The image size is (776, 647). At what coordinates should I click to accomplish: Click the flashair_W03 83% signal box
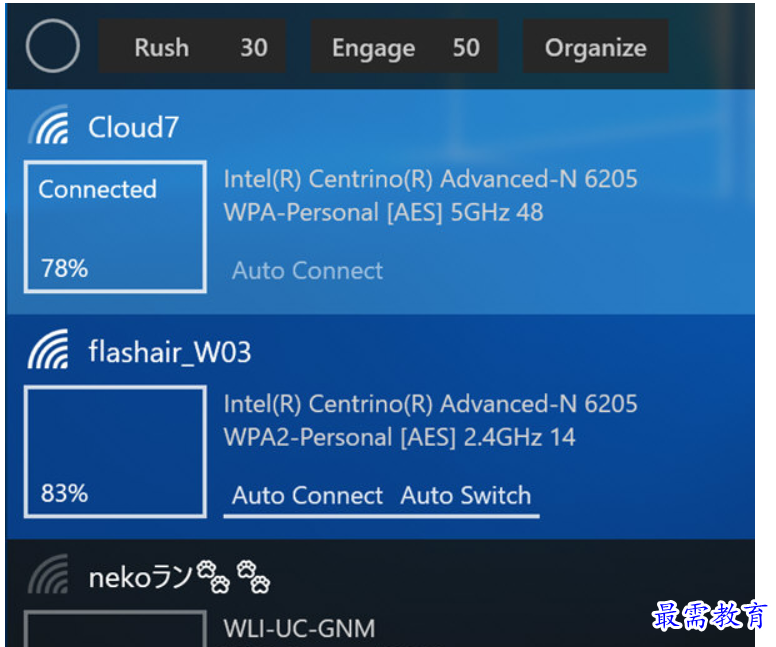115,452
